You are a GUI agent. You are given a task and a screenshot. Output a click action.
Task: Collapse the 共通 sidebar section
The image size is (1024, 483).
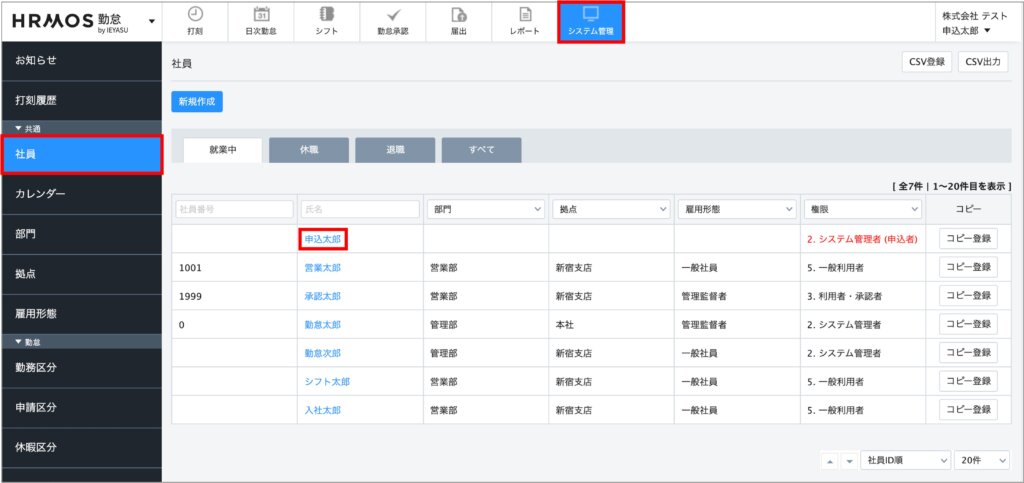click(x=19, y=128)
